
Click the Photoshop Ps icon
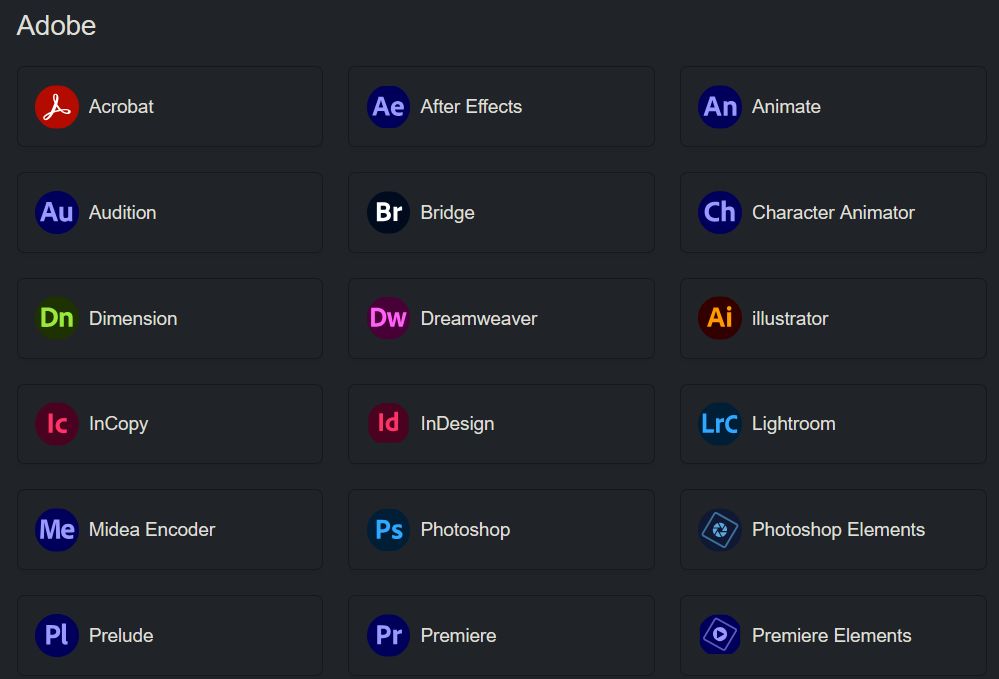pos(388,530)
